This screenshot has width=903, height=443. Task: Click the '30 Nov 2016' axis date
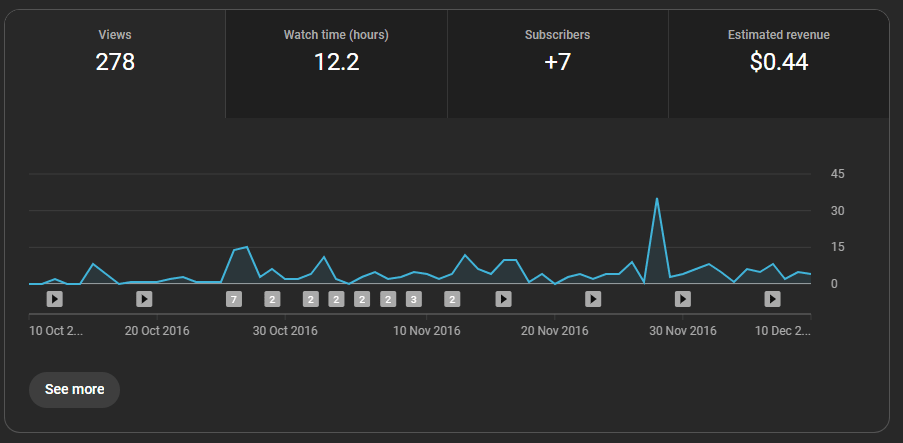pyautogui.click(x=683, y=331)
